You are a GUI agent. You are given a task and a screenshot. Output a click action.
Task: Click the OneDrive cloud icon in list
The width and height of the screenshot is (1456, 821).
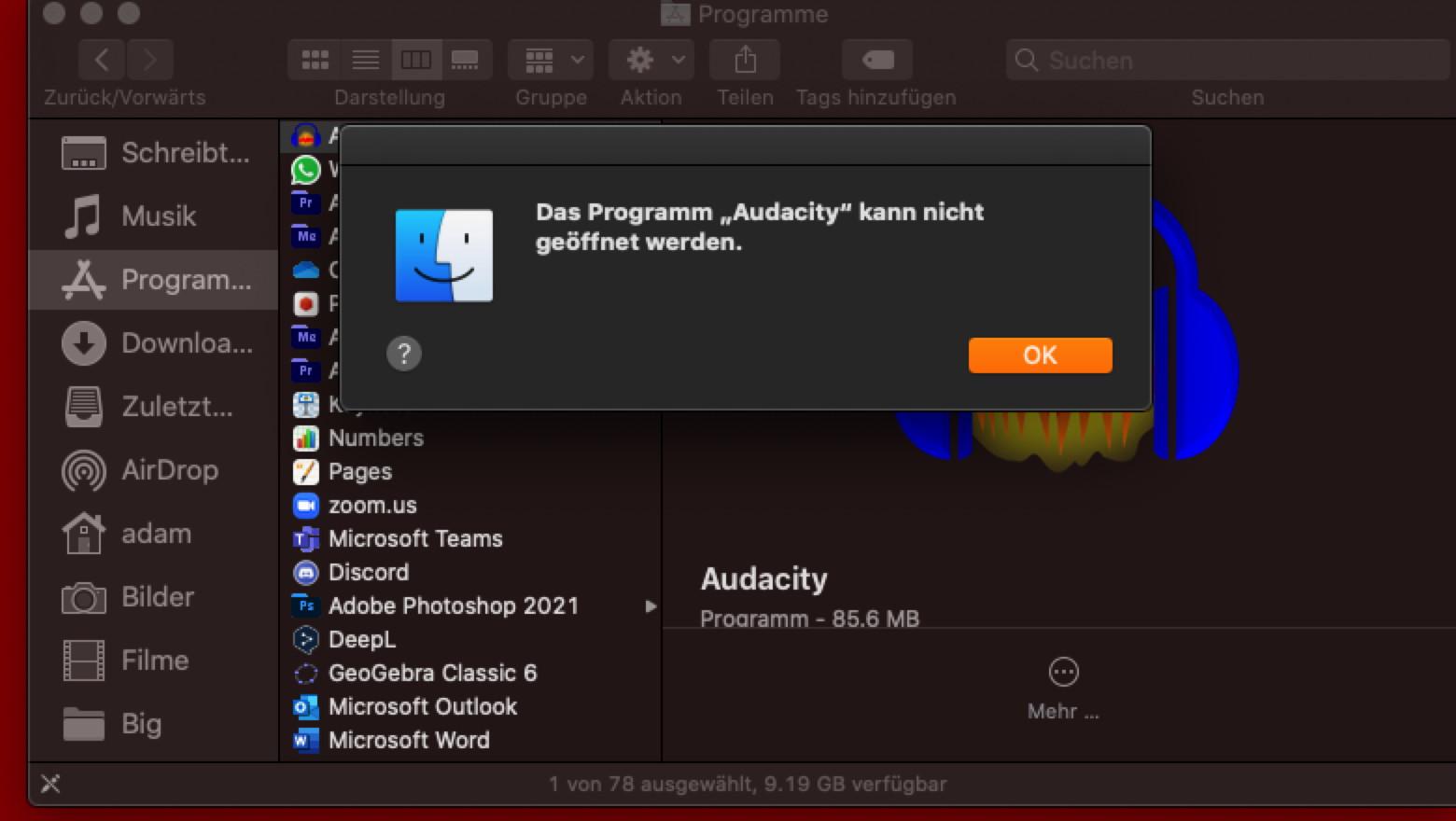(306, 271)
